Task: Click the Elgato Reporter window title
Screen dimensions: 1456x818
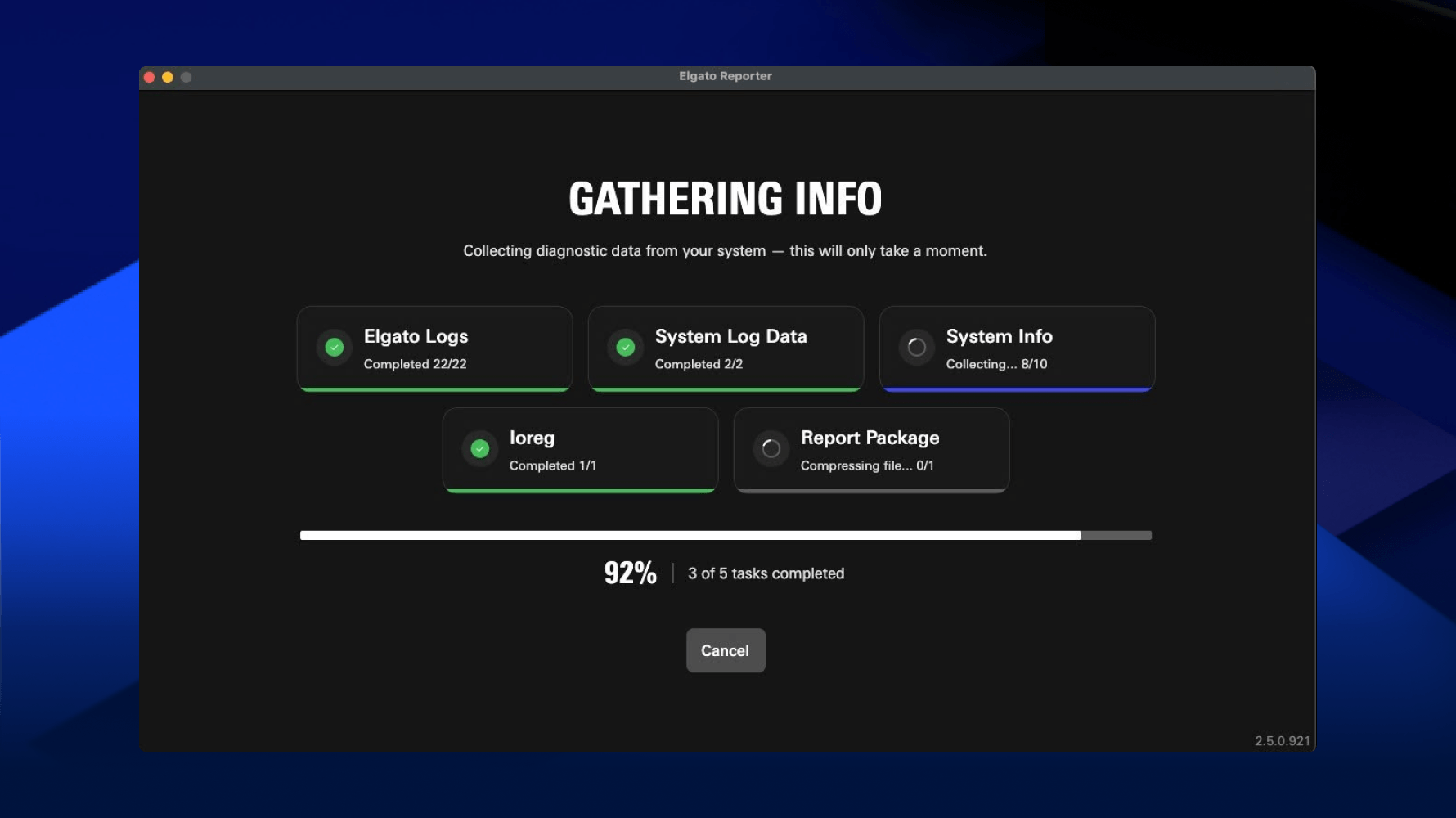Action: pos(726,76)
